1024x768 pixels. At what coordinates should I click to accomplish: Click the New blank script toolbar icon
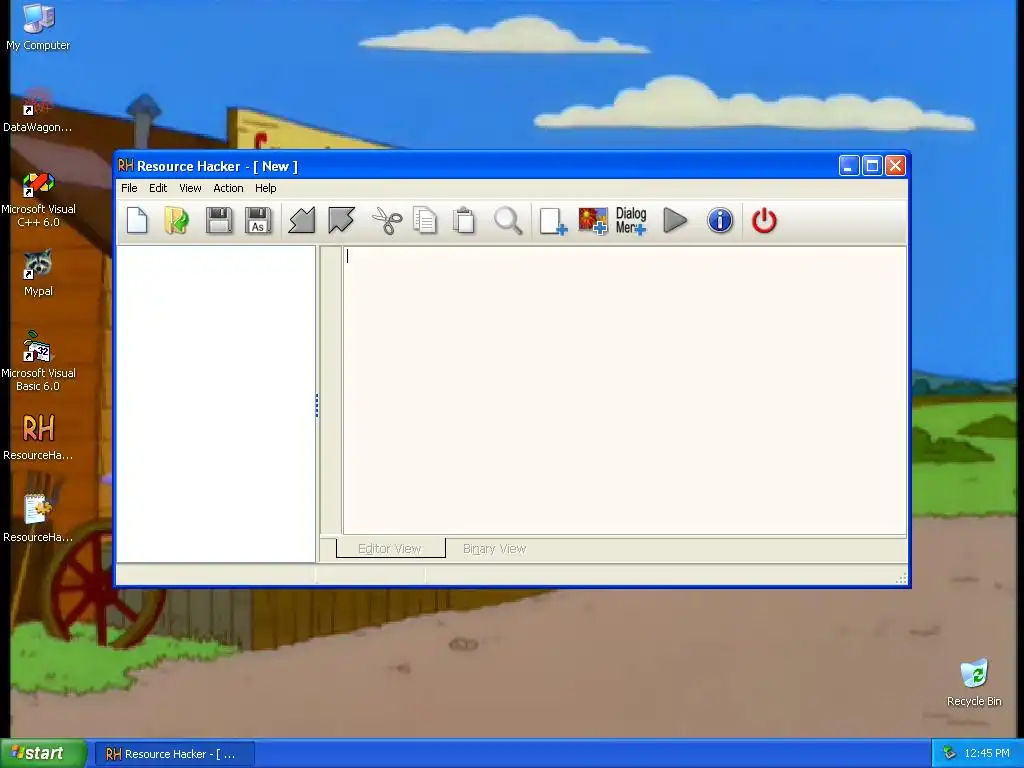137,221
